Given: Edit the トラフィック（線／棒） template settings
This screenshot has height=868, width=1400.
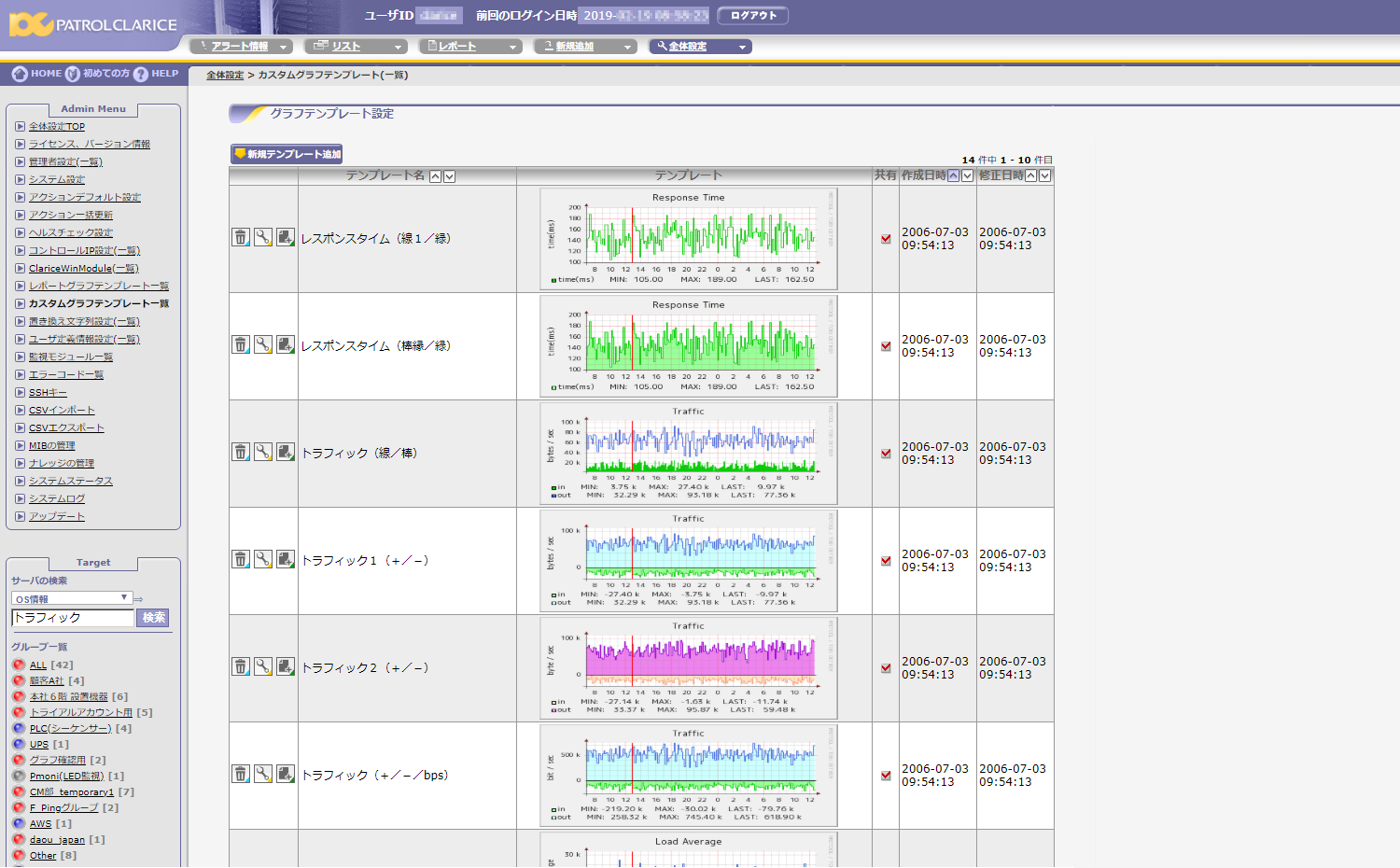Looking at the screenshot, I should (x=263, y=452).
